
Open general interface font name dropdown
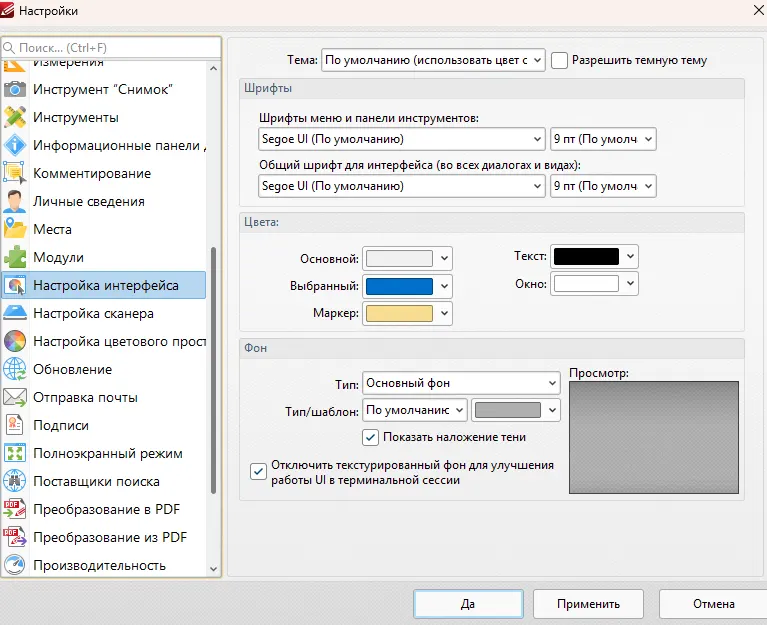pyautogui.click(x=402, y=186)
